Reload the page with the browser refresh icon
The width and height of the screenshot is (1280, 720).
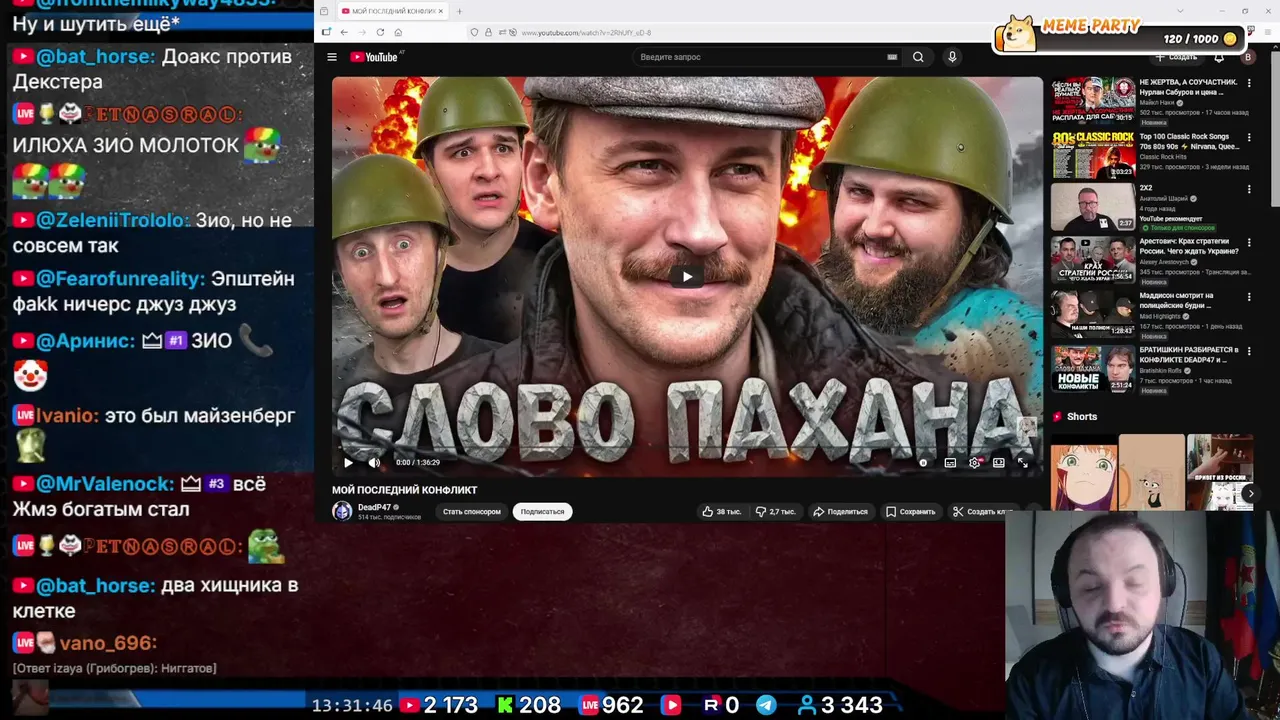pos(380,32)
